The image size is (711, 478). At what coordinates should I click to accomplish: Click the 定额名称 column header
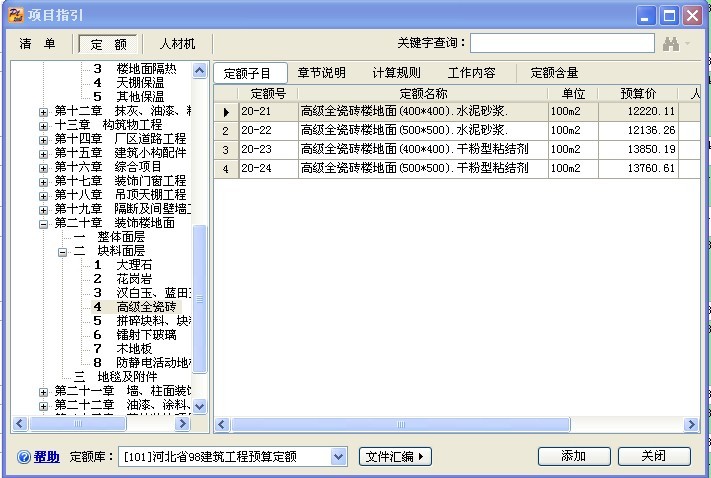[423, 93]
